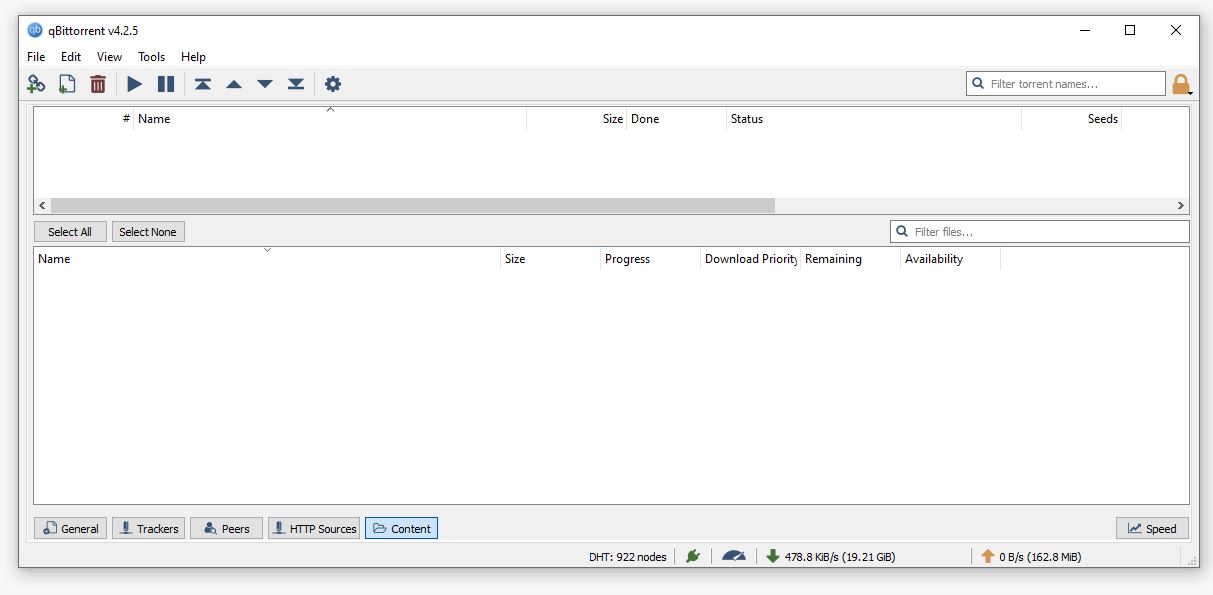Show the Speed graph tab
Image resolution: width=1213 pixels, height=595 pixels.
click(1153, 528)
